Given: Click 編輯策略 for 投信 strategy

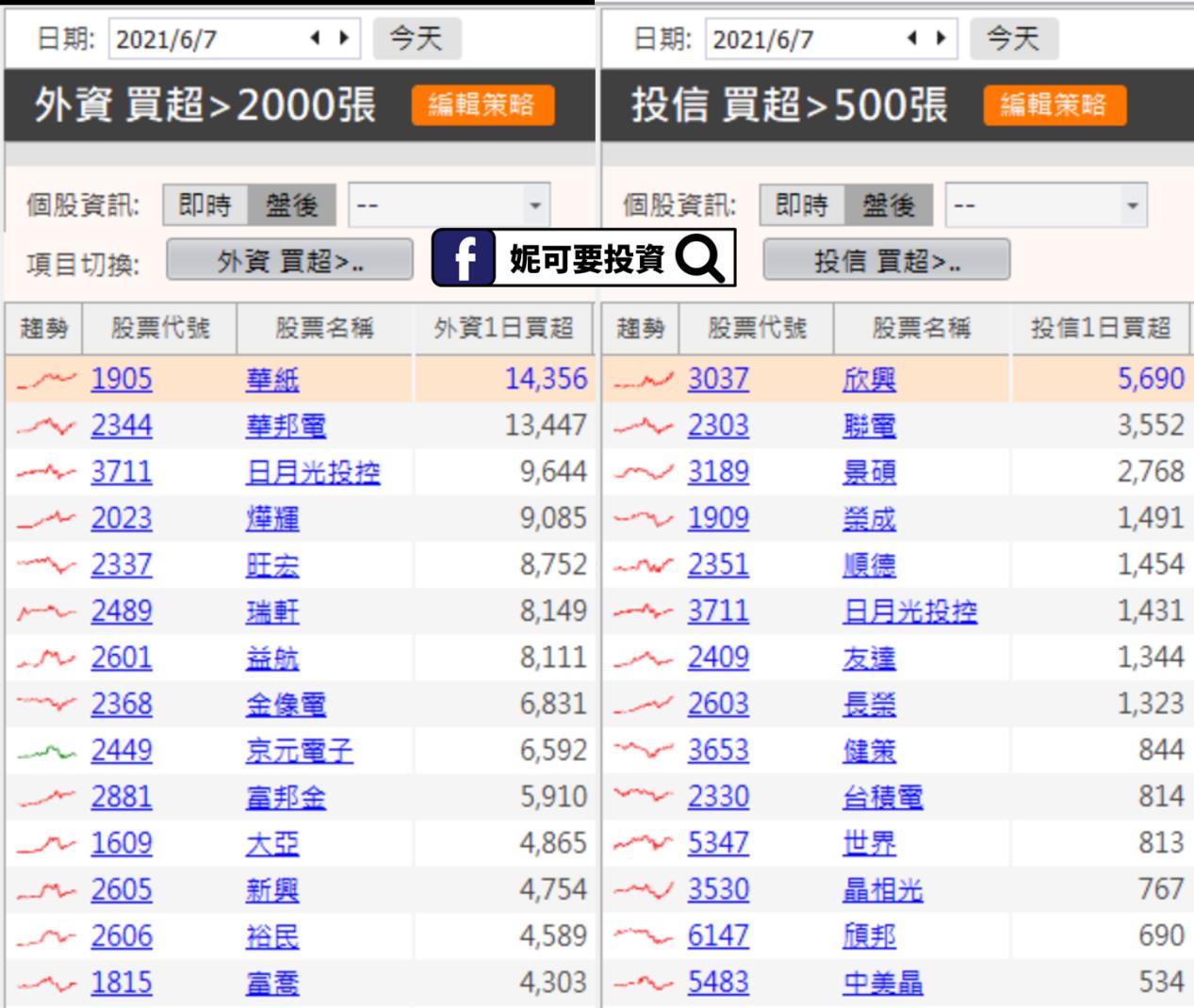Looking at the screenshot, I should 1055,105.
